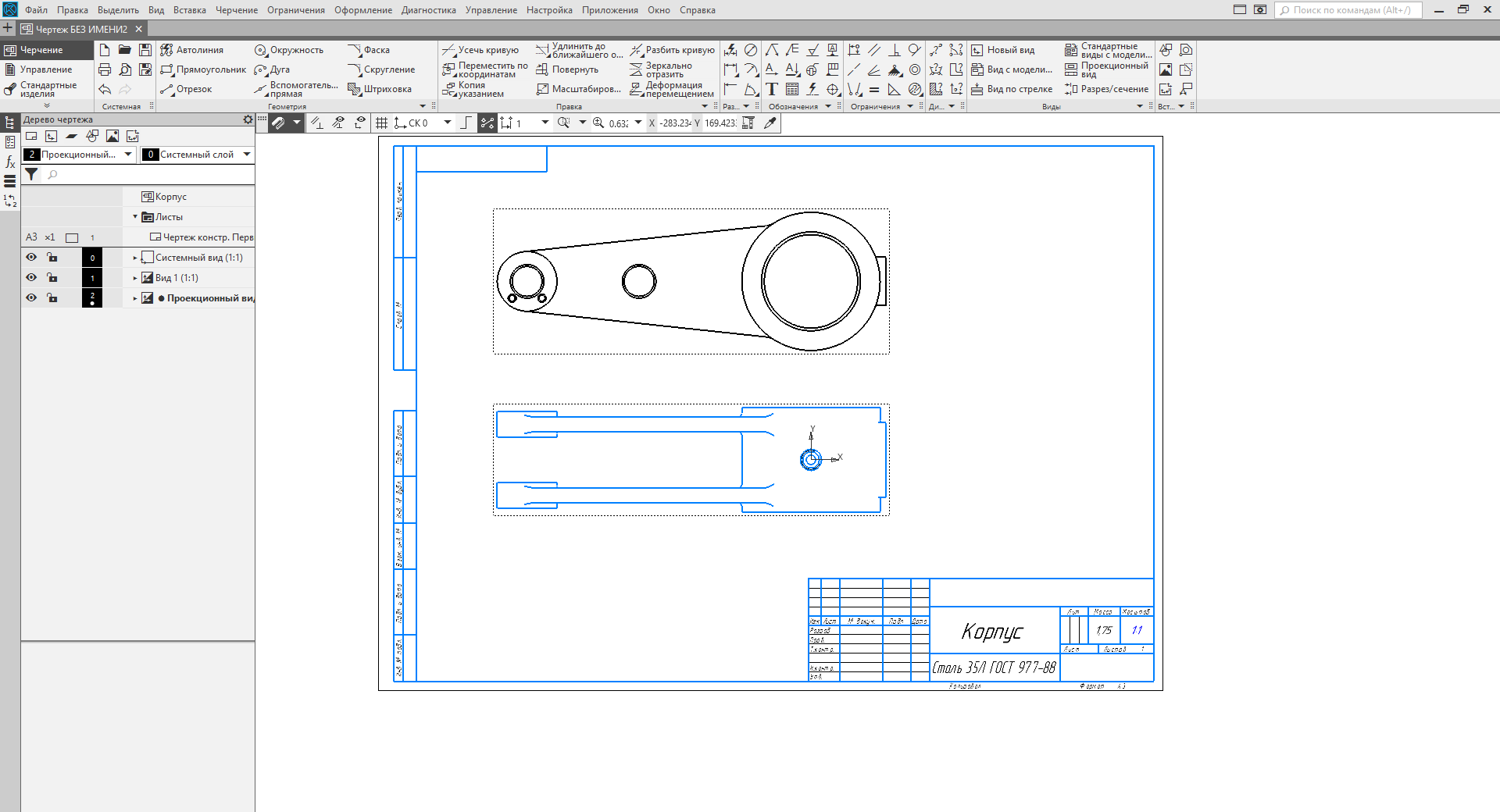Click the drawing tree search field
Image resolution: width=1500 pixels, height=812 pixels.
coord(148,174)
